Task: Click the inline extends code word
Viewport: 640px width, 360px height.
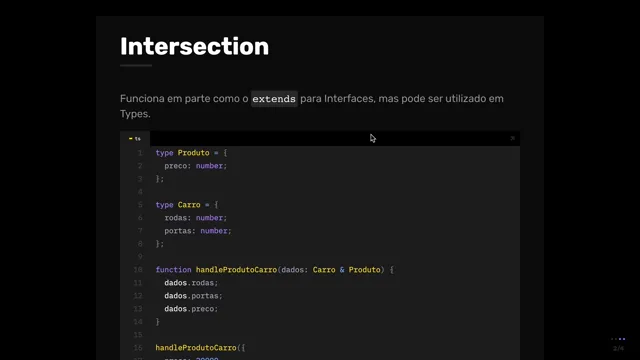Action: [274, 99]
